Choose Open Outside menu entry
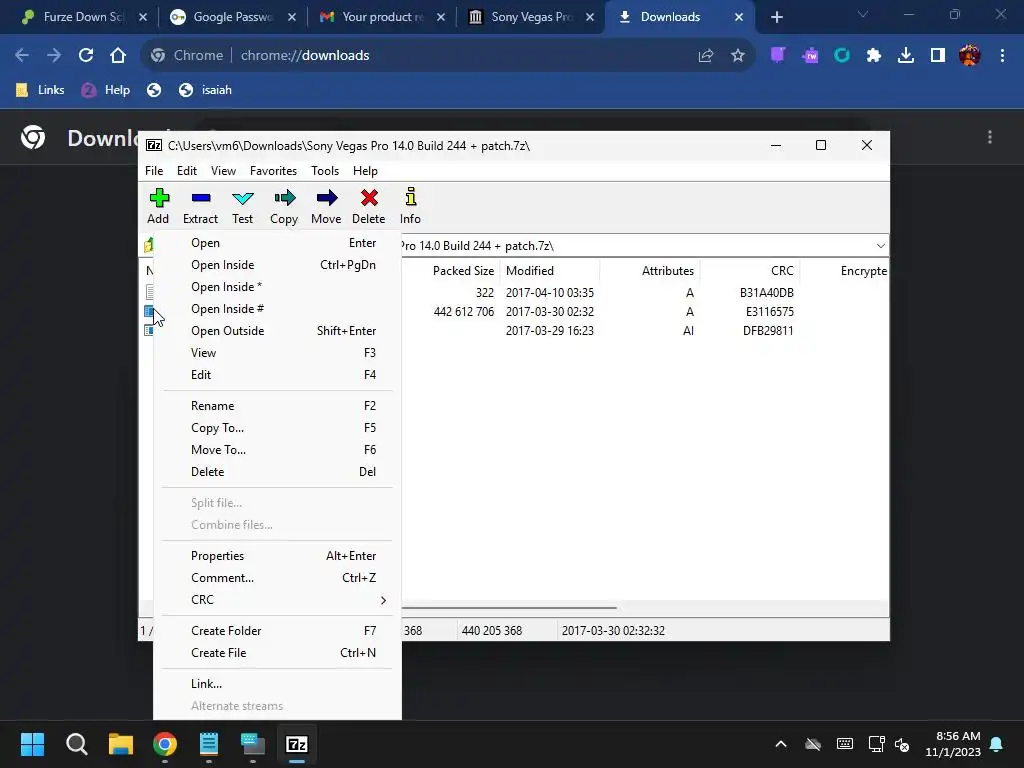The height and width of the screenshot is (768, 1024). 278,331
